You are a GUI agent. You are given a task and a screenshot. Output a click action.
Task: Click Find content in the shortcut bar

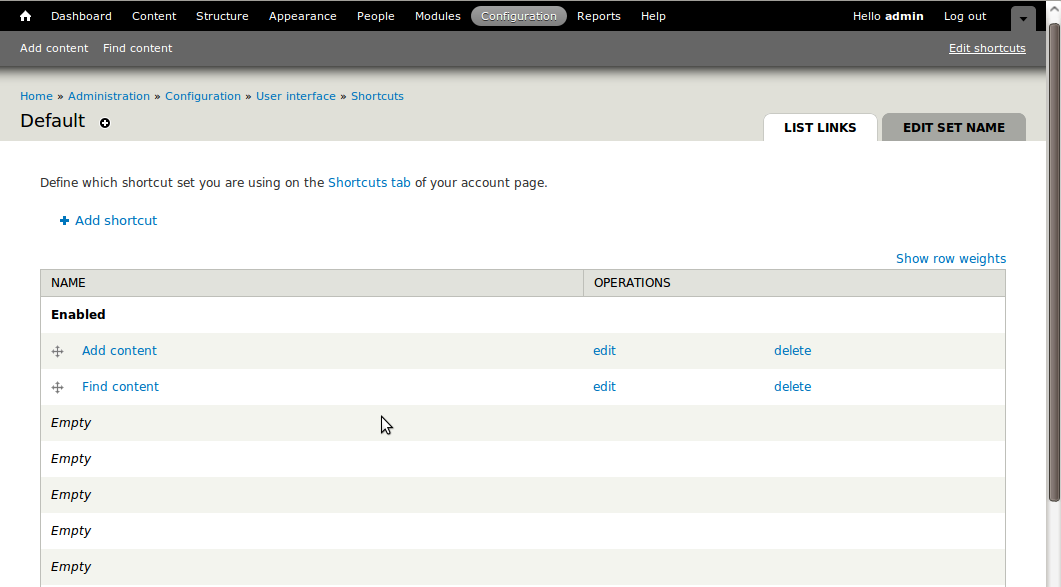(x=137, y=48)
